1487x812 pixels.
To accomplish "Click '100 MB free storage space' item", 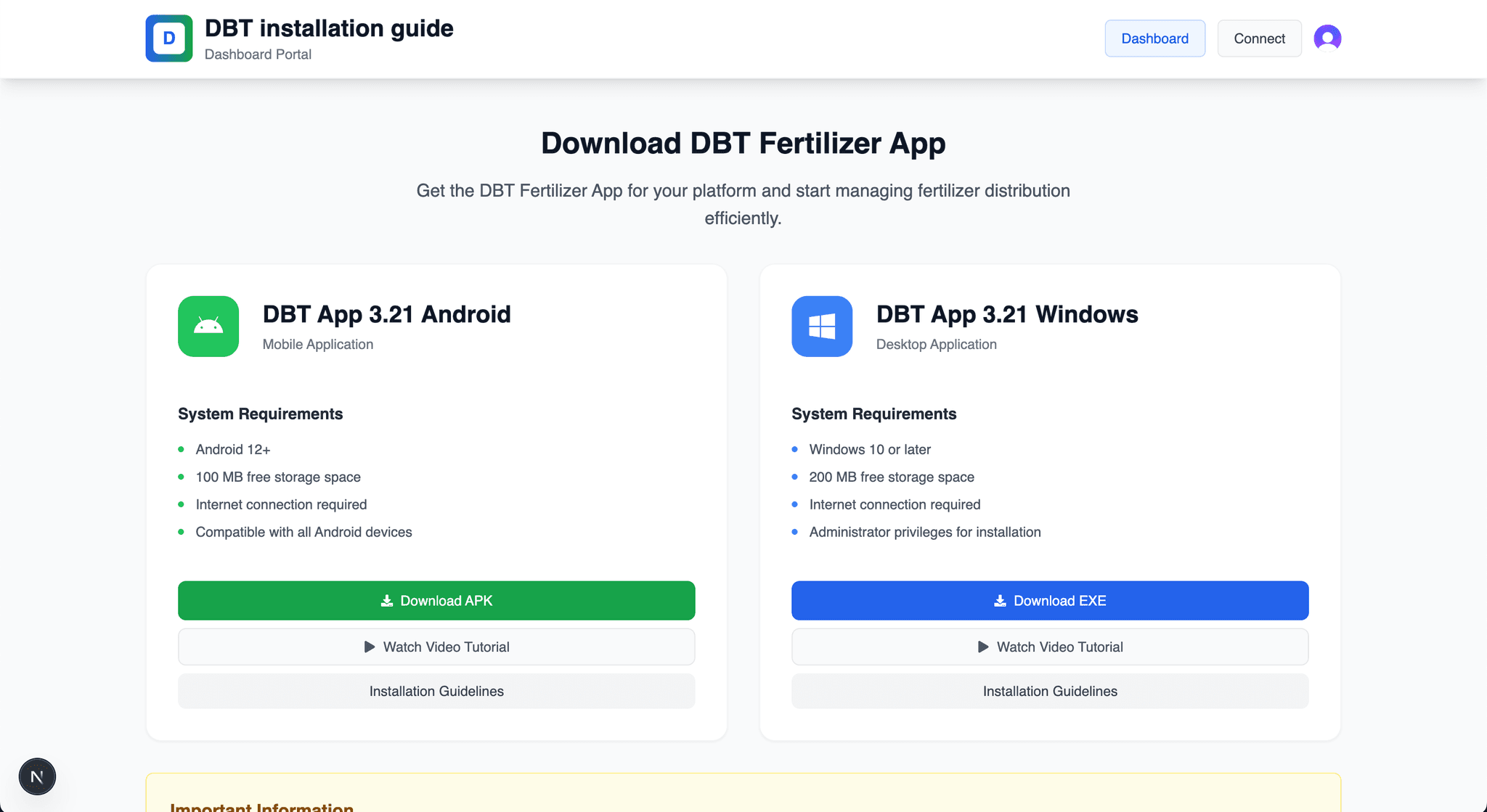I will point(278,477).
